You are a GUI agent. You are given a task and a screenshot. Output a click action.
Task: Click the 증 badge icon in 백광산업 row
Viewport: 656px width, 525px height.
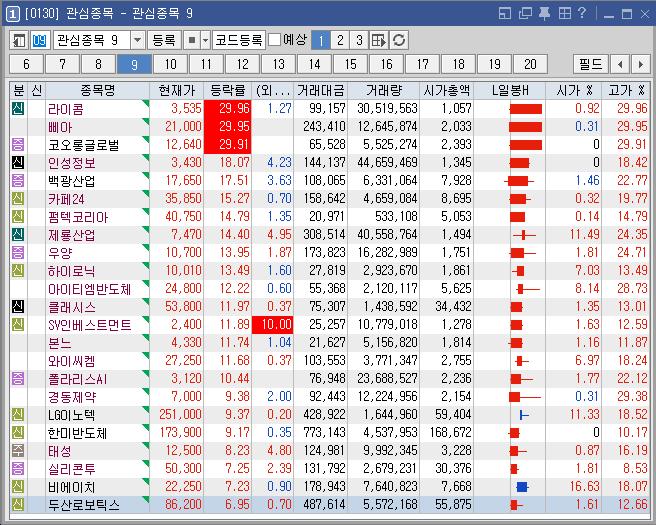coord(18,181)
